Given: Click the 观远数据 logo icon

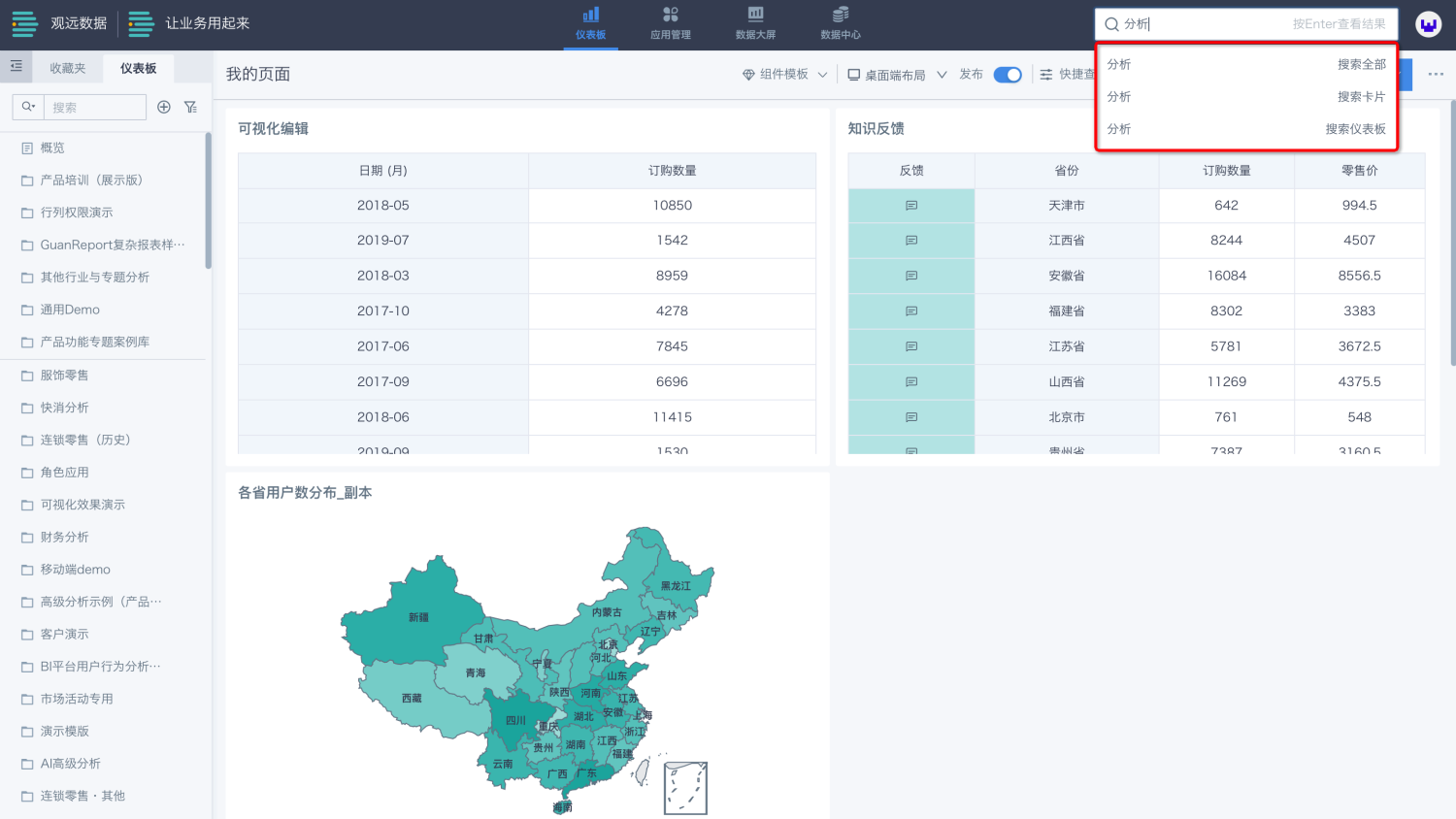Looking at the screenshot, I should pyautogui.click(x=25, y=24).
